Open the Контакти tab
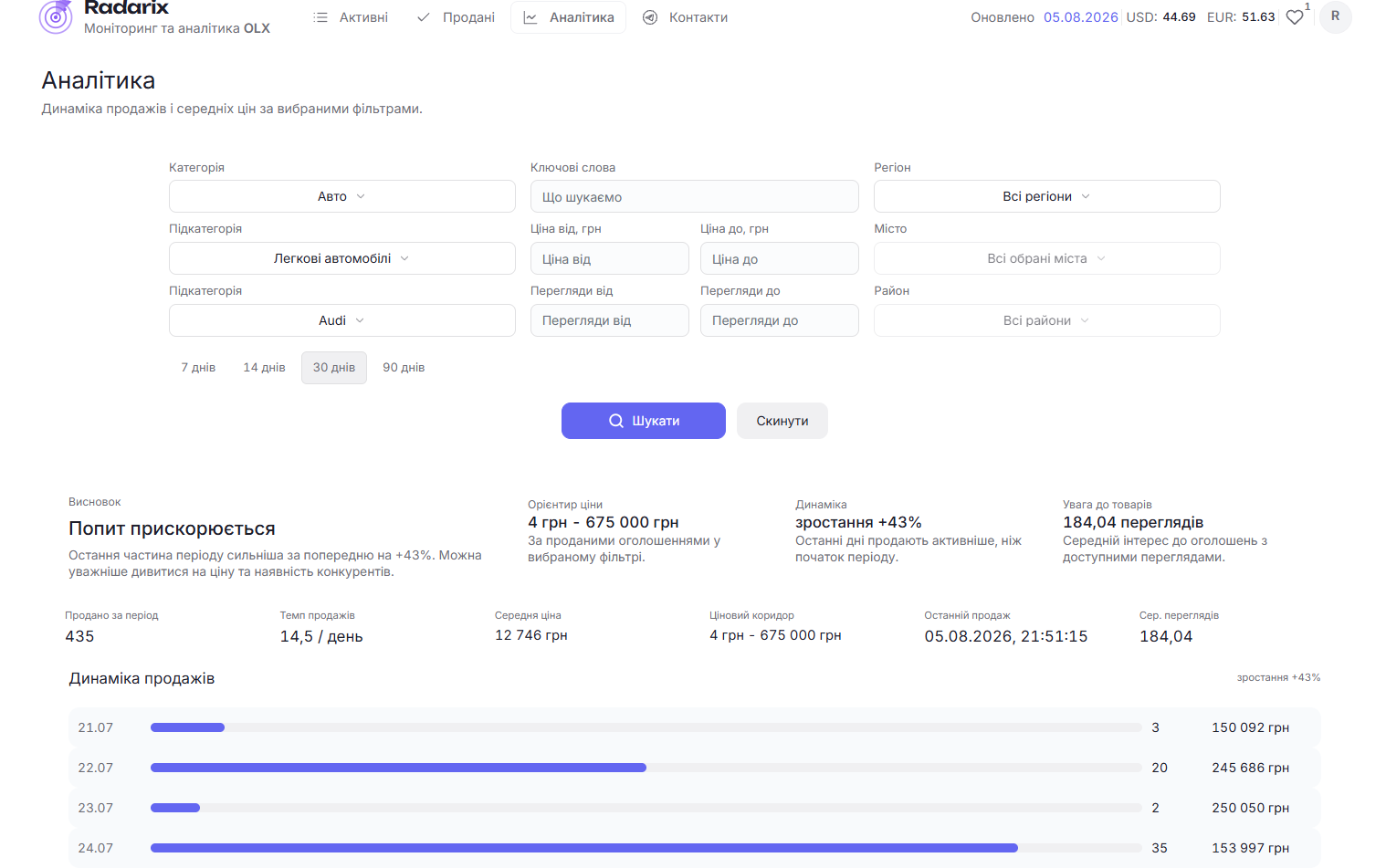The image size is (1386, 868). pos(686,17)
